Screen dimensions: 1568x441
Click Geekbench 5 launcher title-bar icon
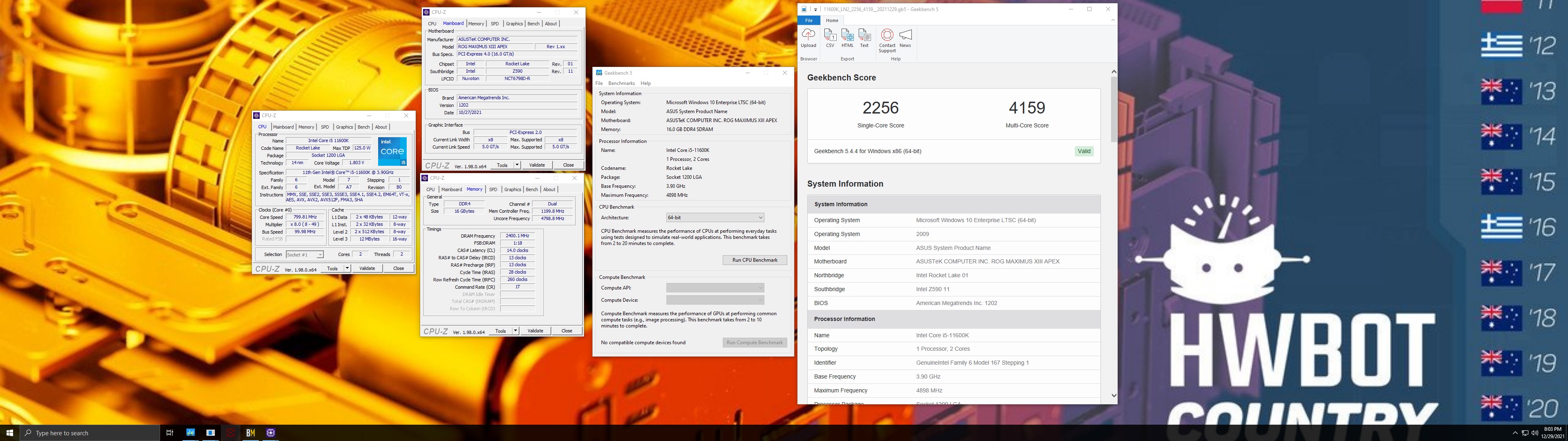point(599,73)
